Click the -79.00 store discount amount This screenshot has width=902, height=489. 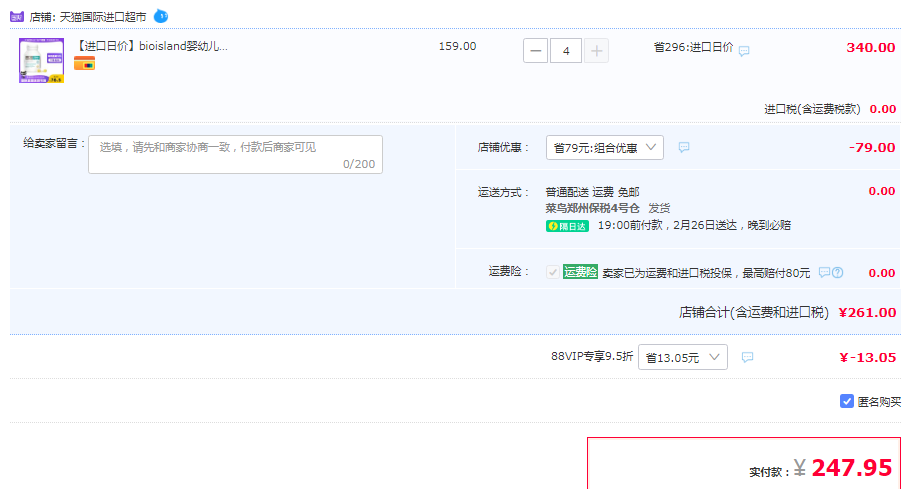(x=872, y=148)
